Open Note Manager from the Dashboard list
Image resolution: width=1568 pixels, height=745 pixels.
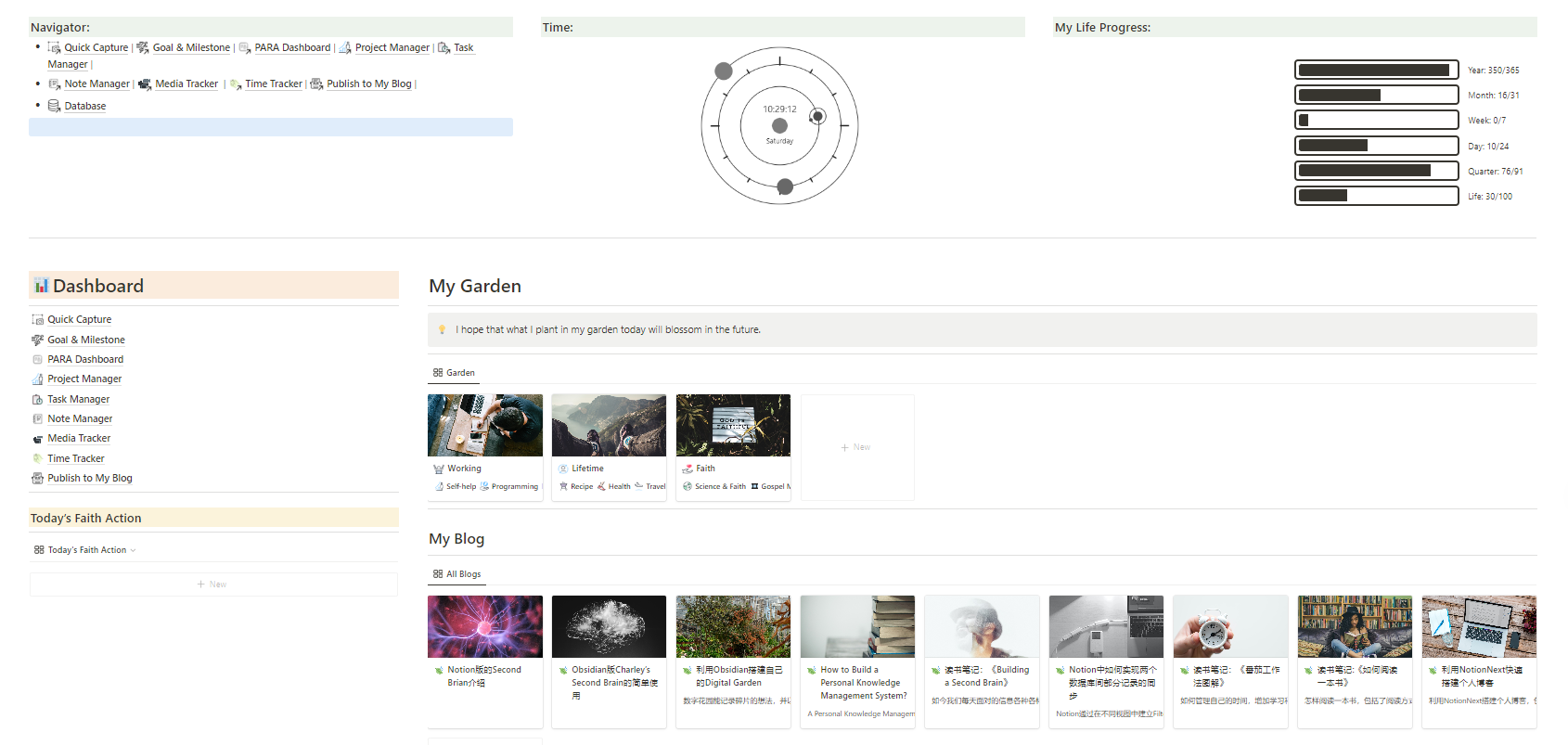pyautogui.click(x=80, y=419)
